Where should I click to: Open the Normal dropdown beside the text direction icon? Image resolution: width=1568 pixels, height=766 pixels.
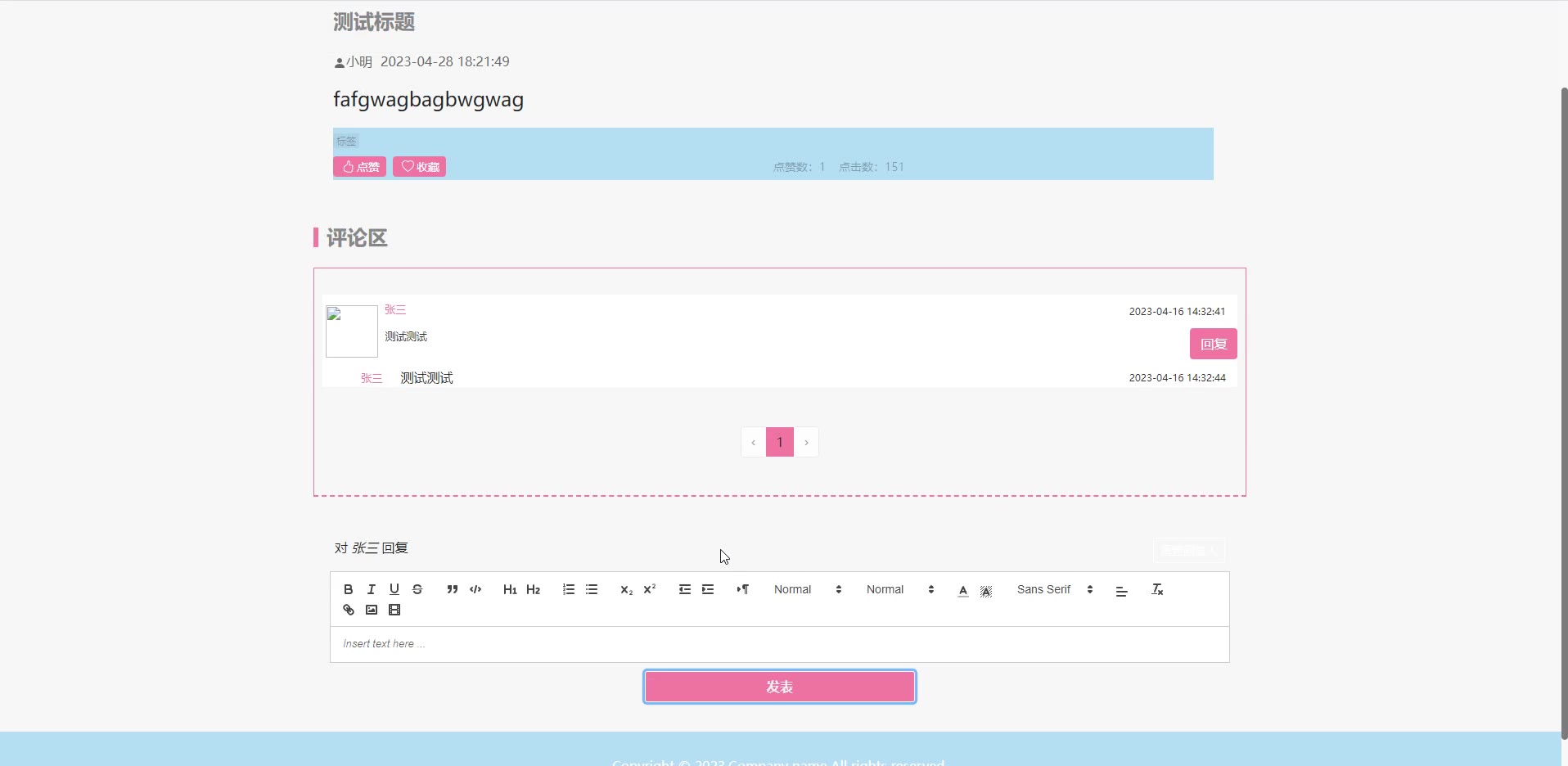808,589
